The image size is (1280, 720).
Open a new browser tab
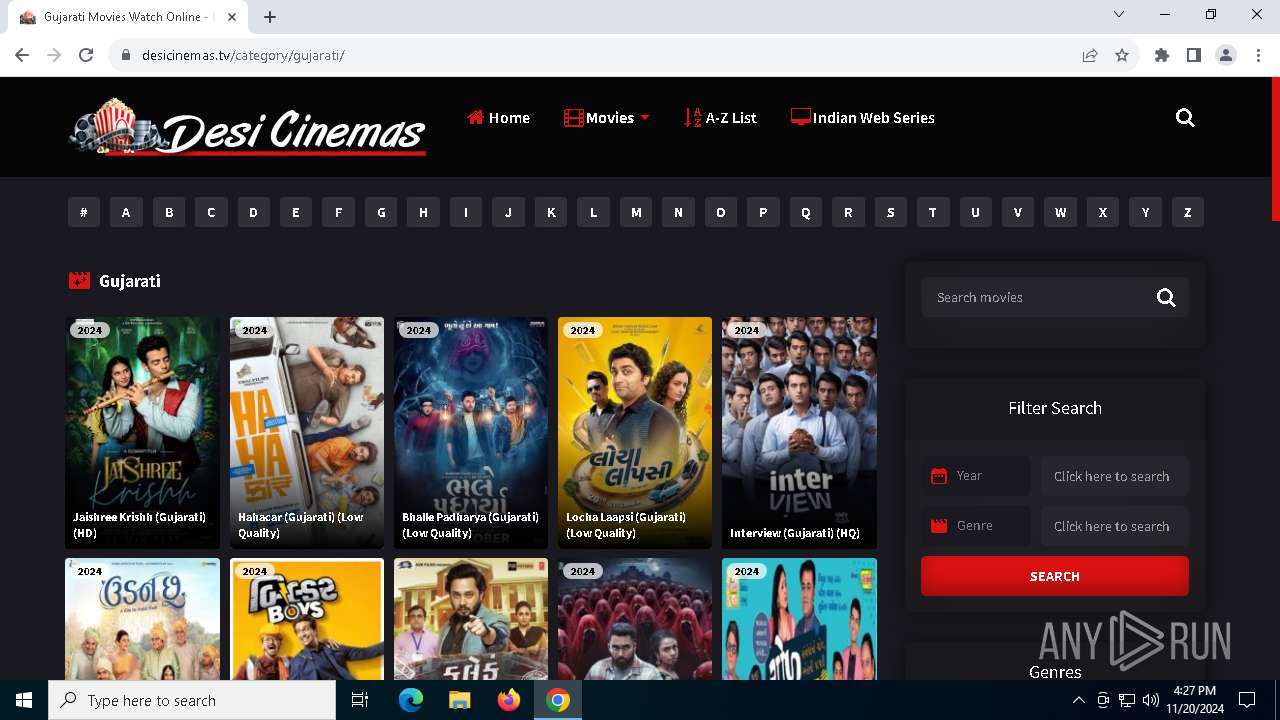(x=270, y=17)
